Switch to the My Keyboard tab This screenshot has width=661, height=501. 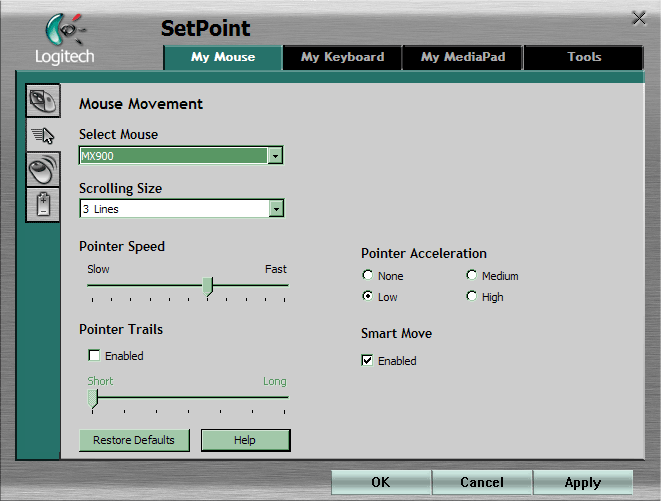pyautogui.click(x=342, y=57)
